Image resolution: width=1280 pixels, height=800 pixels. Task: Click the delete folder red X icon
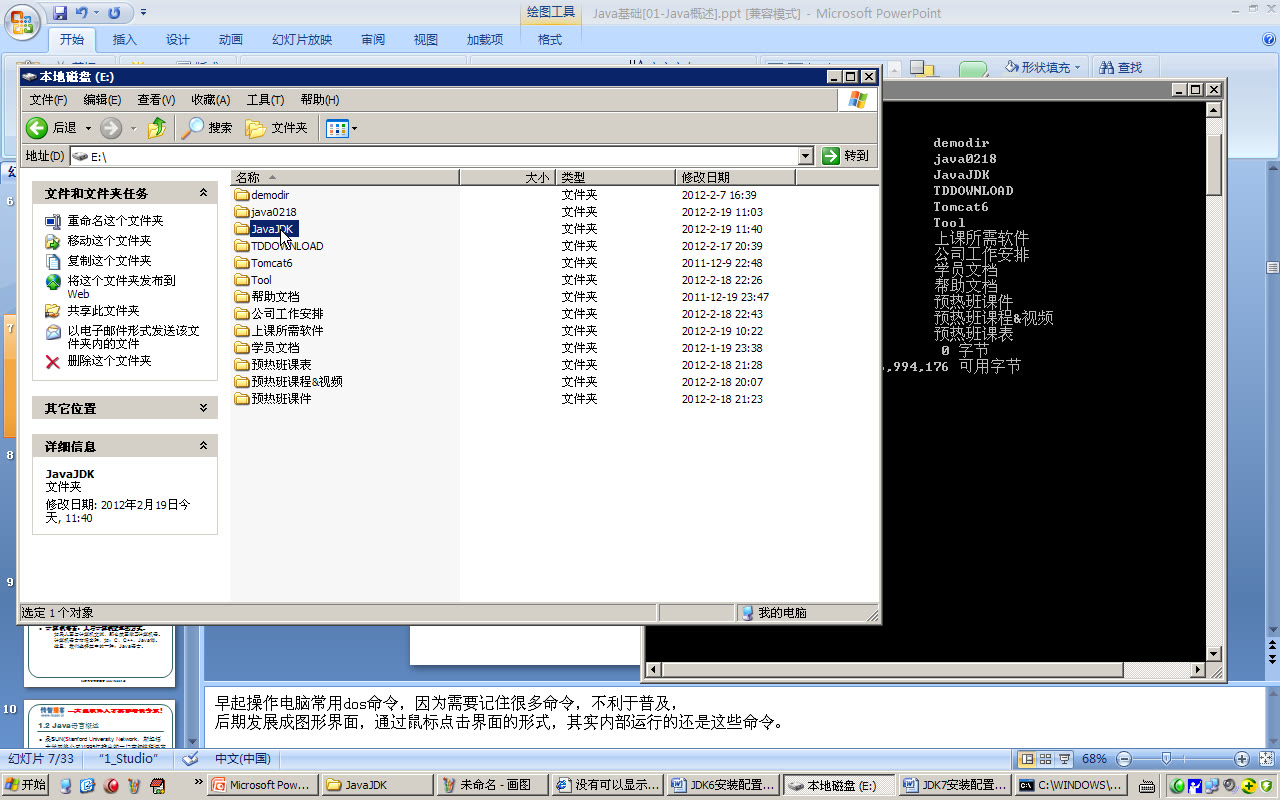click(53, 361)
